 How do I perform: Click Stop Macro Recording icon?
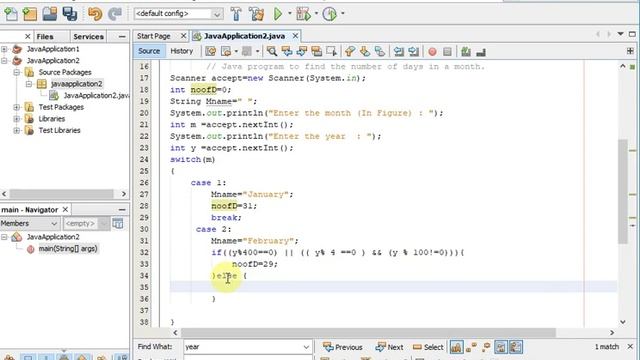pos(447,51)
